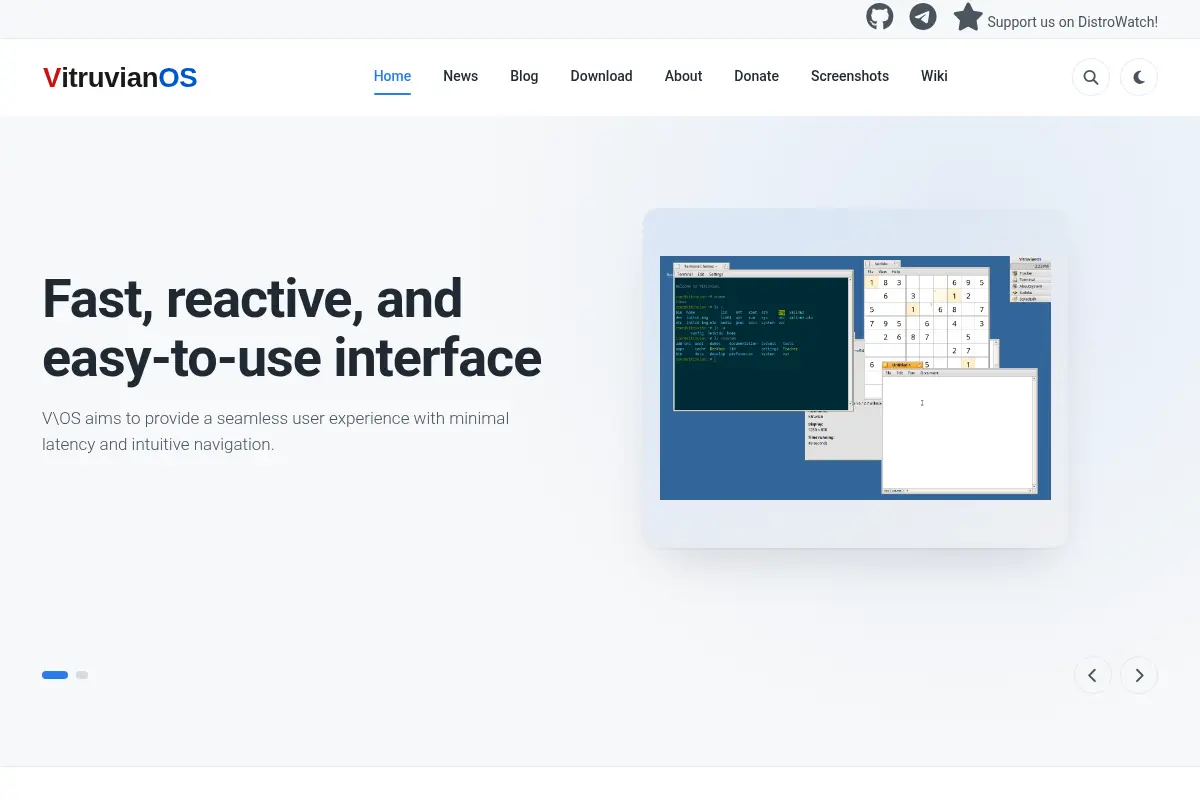The image size is (1200, 800).
Task: Click the 'V\OS aims to provide' description text
Action: [276, 431]
